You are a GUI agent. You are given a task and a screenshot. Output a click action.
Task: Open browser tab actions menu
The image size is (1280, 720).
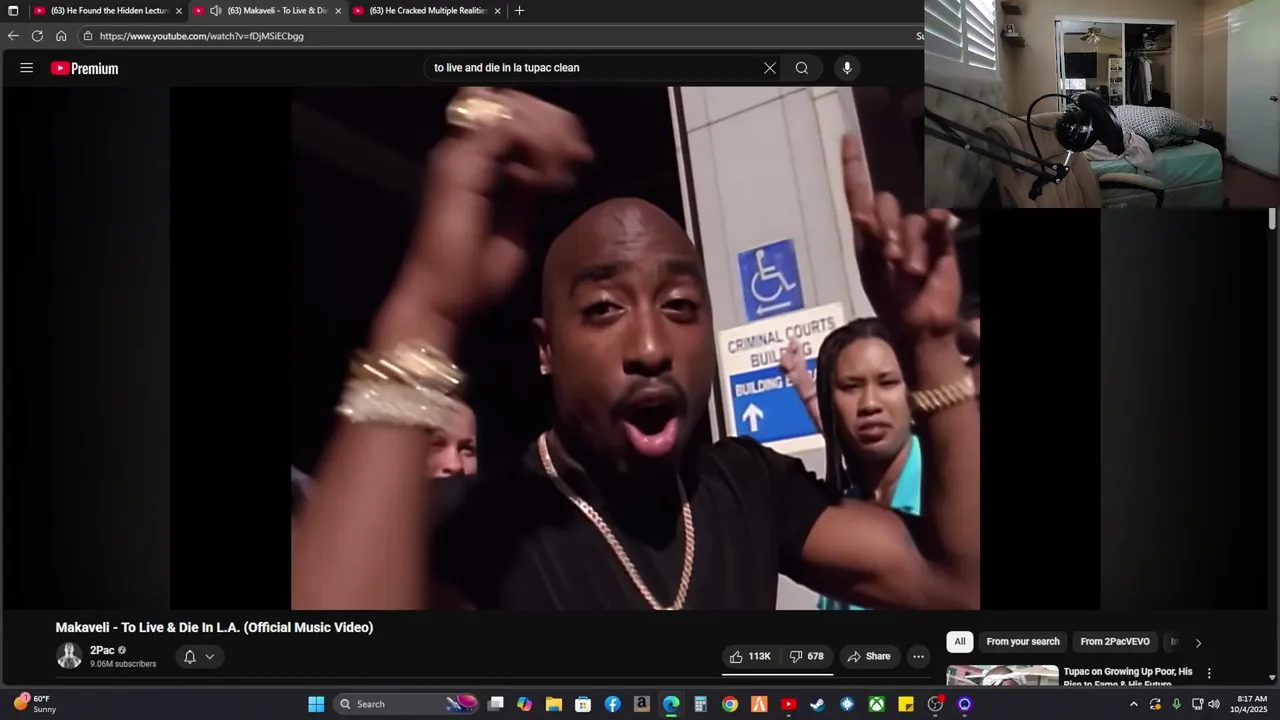point(13,11)
